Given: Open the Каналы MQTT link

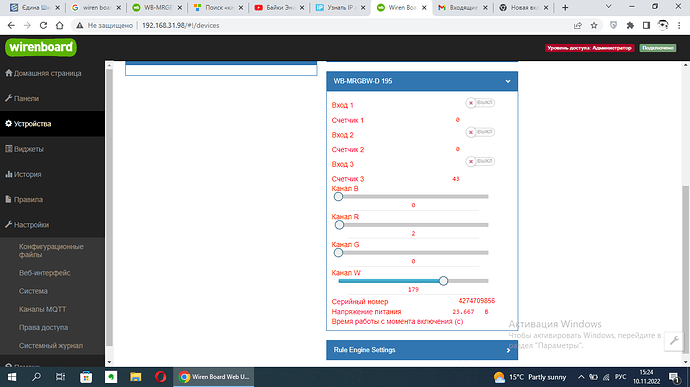Looking at the screenshot, I should (42, 309).
